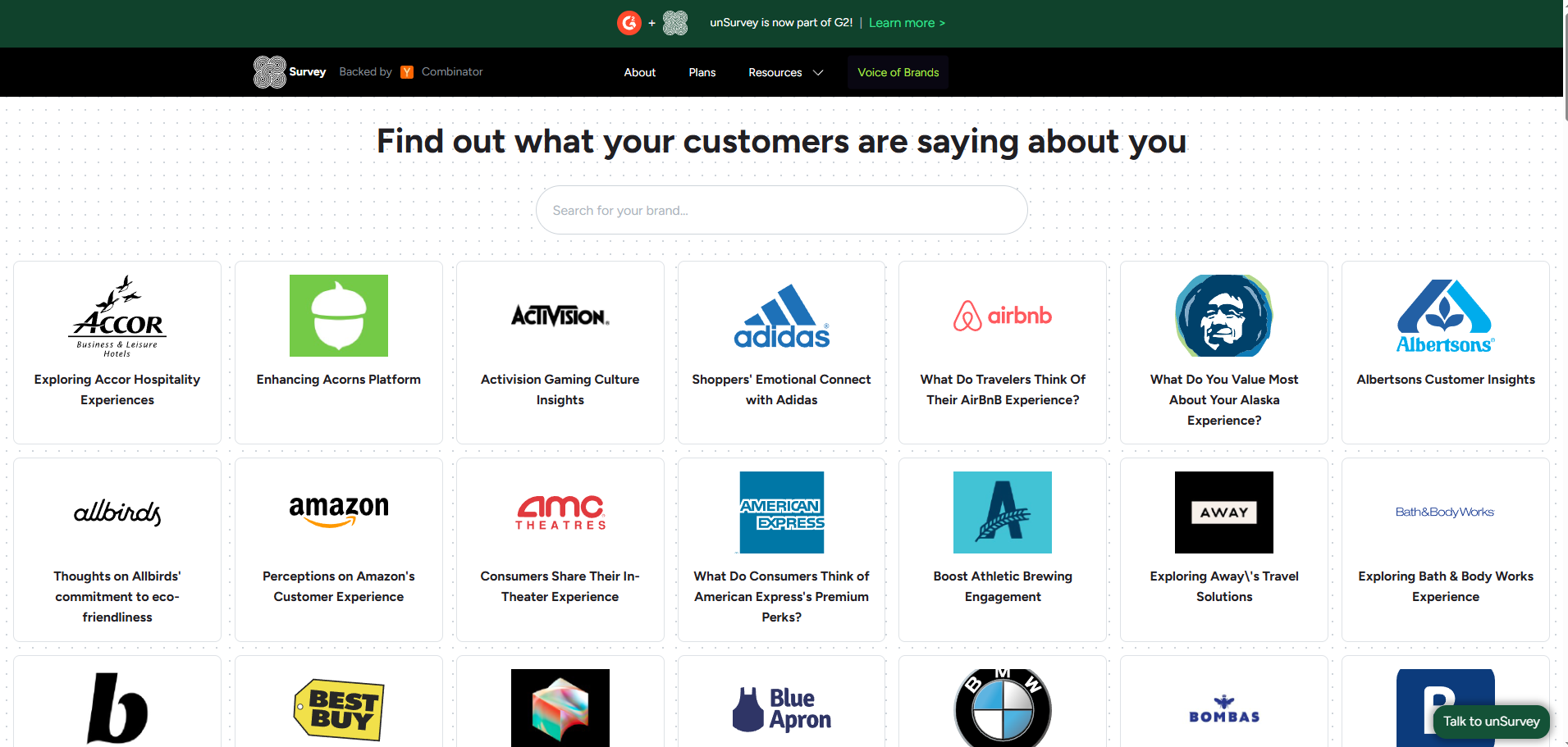Open Activision Gaming Culture Insights
1568x747 pixels.
[560, 389]
